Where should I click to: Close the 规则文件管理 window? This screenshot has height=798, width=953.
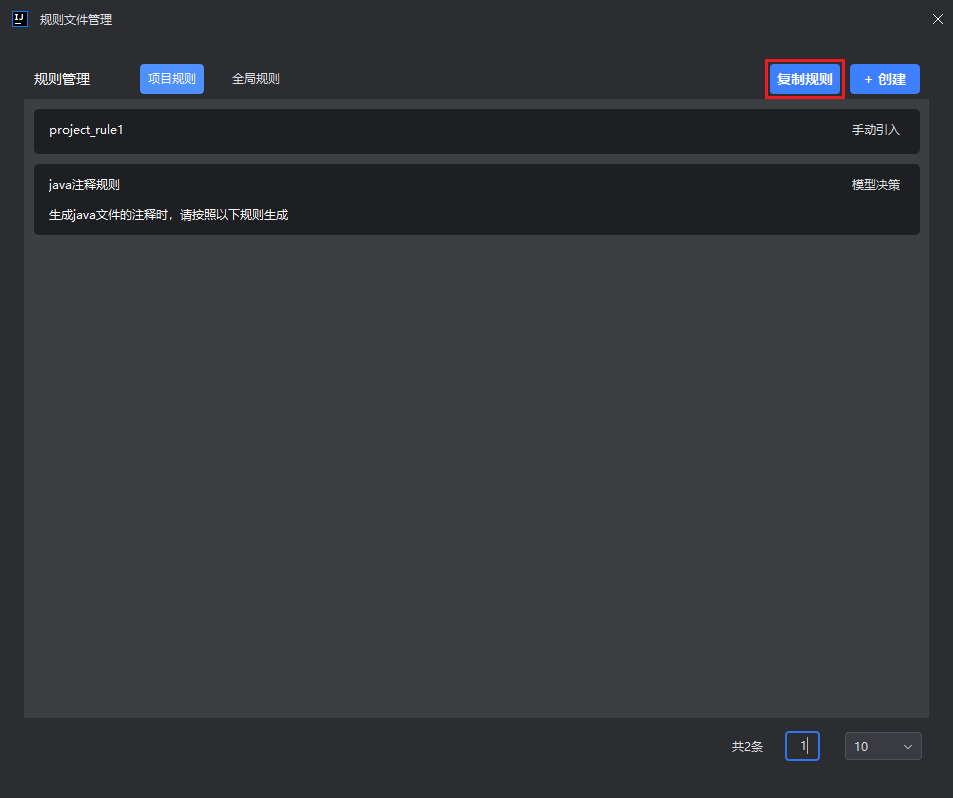tap(937, 19)
